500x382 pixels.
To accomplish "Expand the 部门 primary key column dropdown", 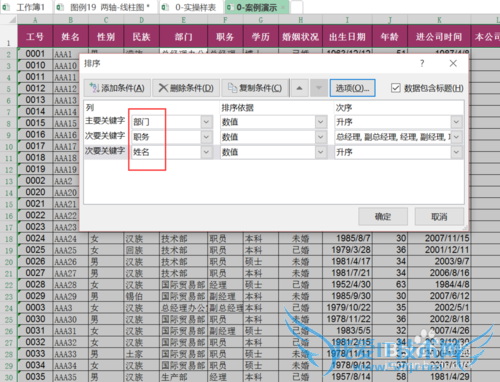I will tap(206, 122).
